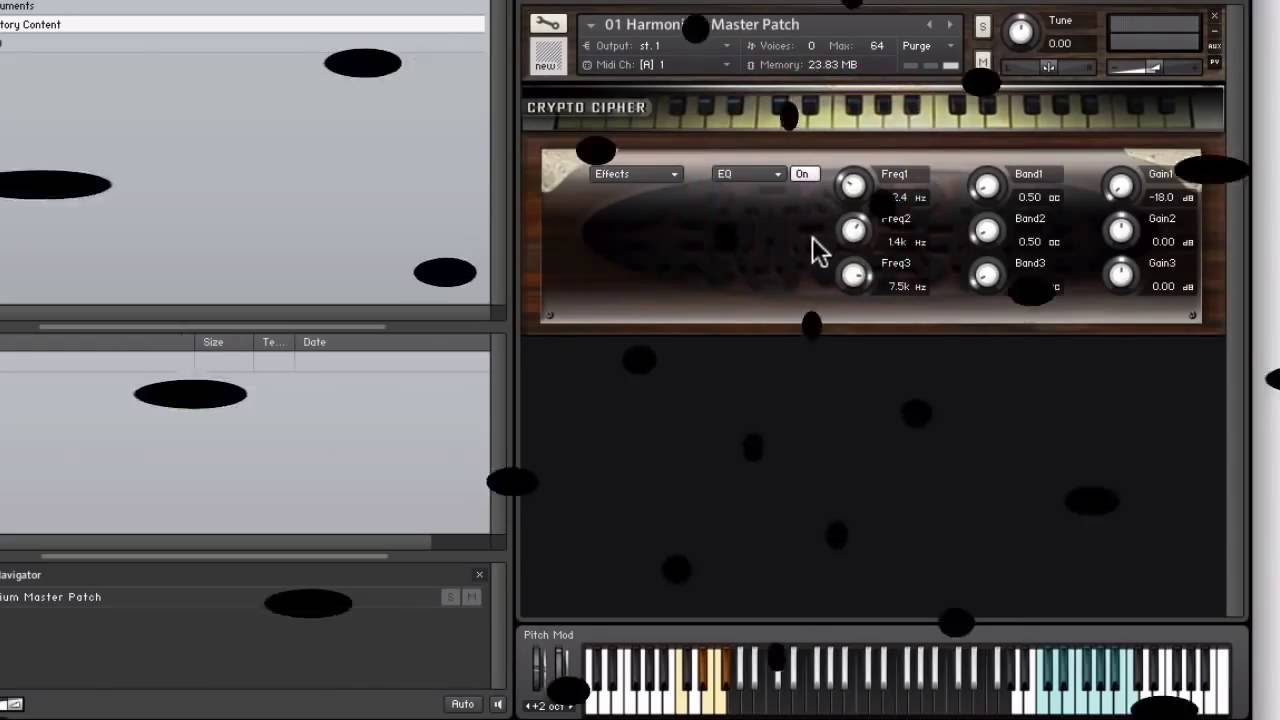Click the 7.5k Hz value of Freq3
Screen dimensions: 1280x720
906,287
